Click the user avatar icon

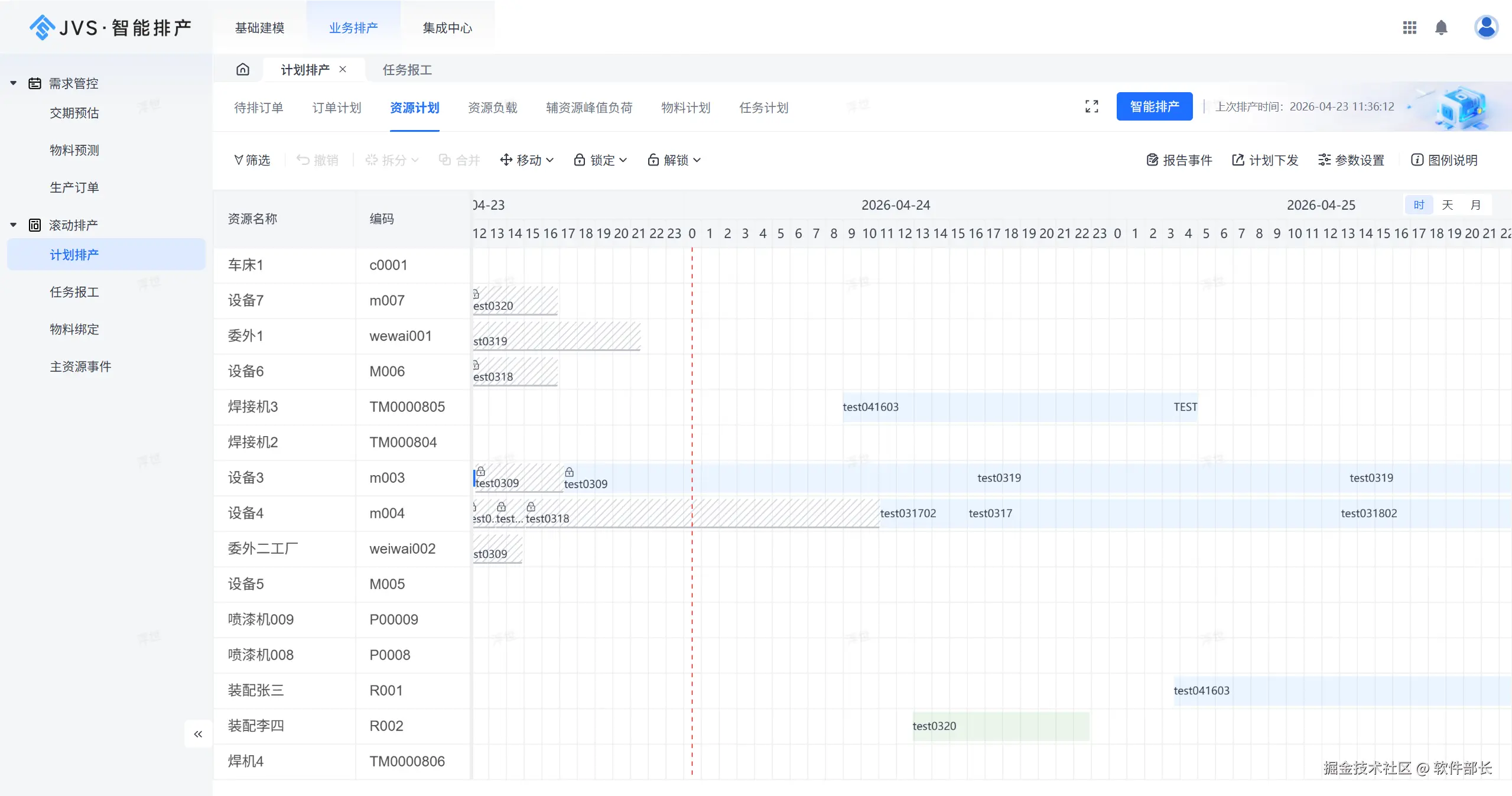1485,27
